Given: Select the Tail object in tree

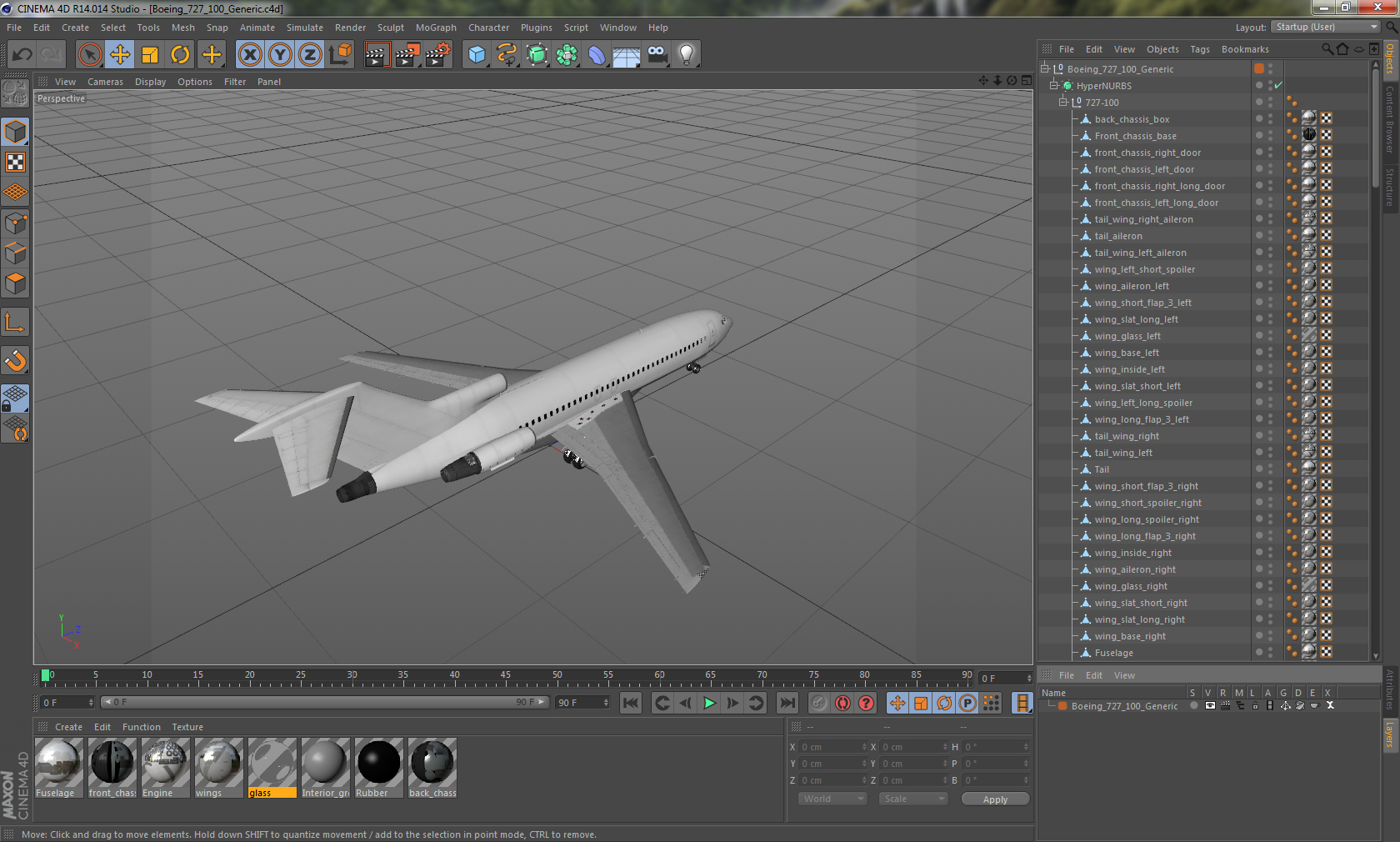Looking at the screenshot, I should coord(1102,469).
